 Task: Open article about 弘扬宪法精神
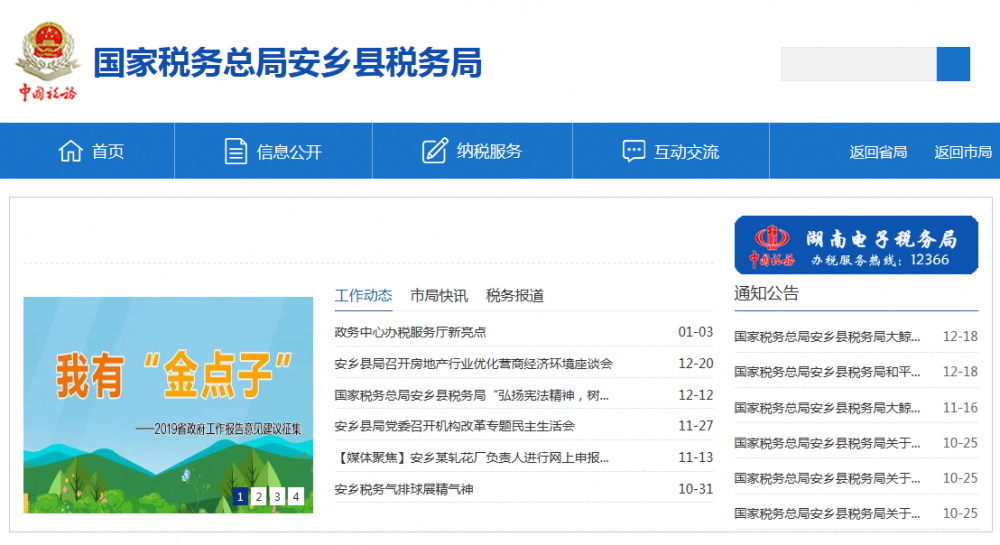[471, 395]
